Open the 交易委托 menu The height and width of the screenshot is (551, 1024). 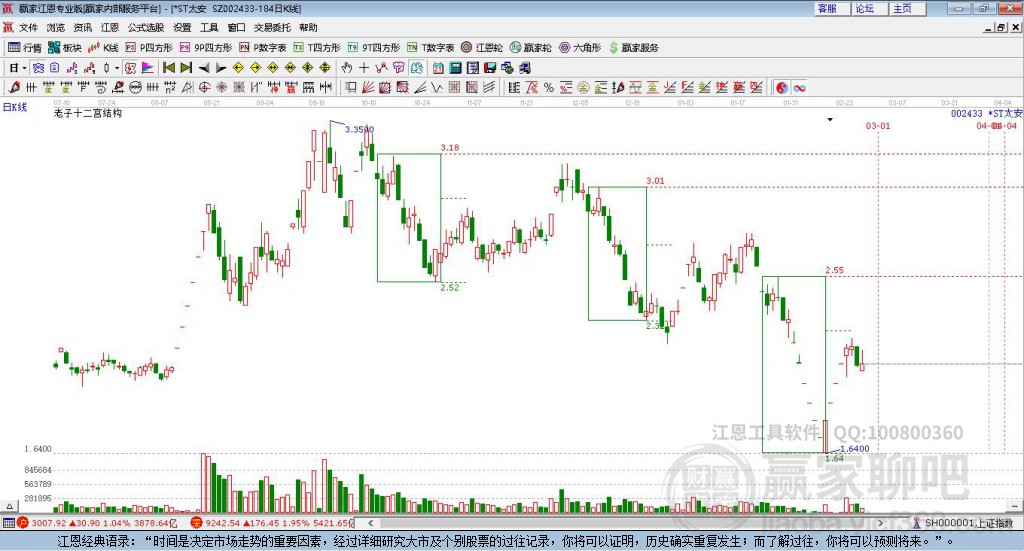272,27
